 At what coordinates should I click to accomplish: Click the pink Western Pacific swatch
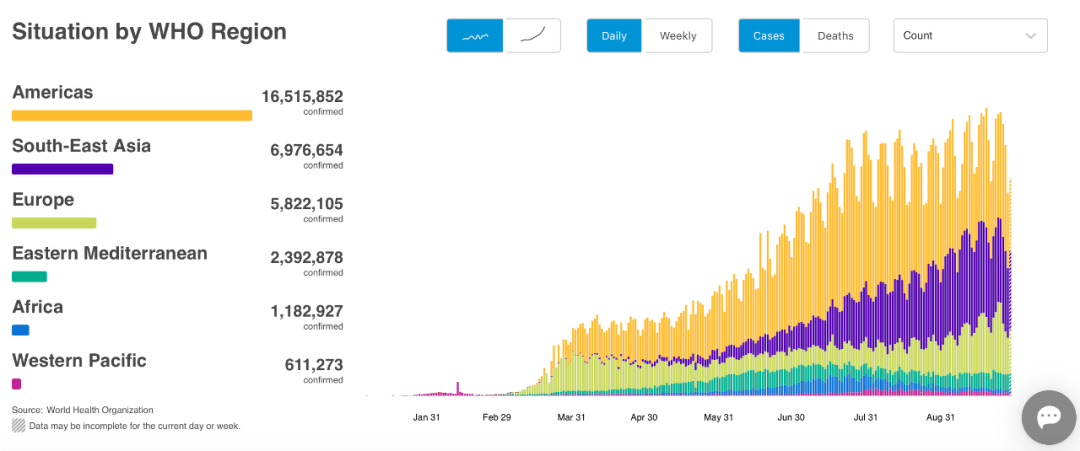(x=16, y=384)
